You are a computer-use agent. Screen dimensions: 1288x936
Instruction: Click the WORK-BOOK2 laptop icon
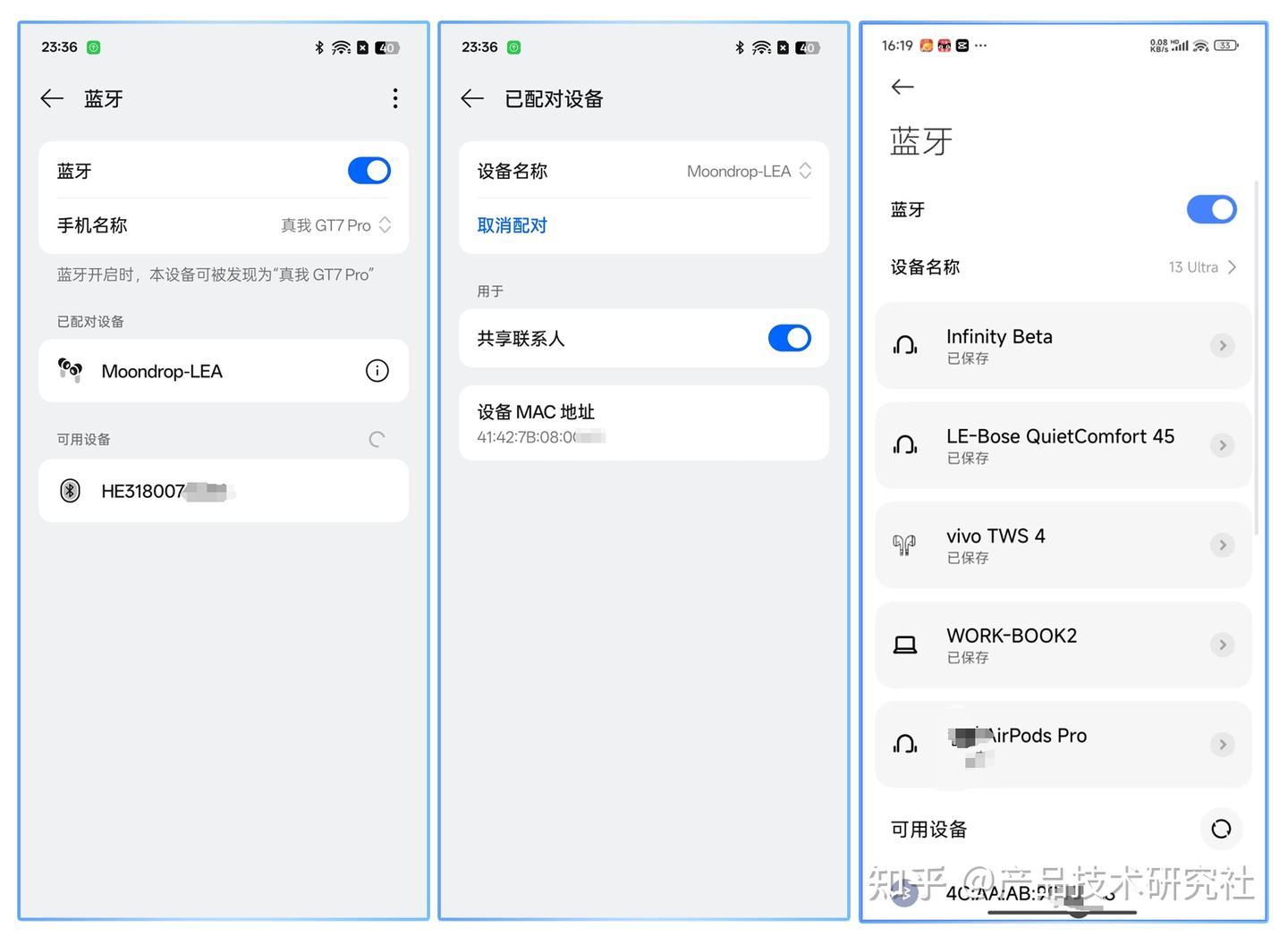pyautogui.click(x=905, y=644)
